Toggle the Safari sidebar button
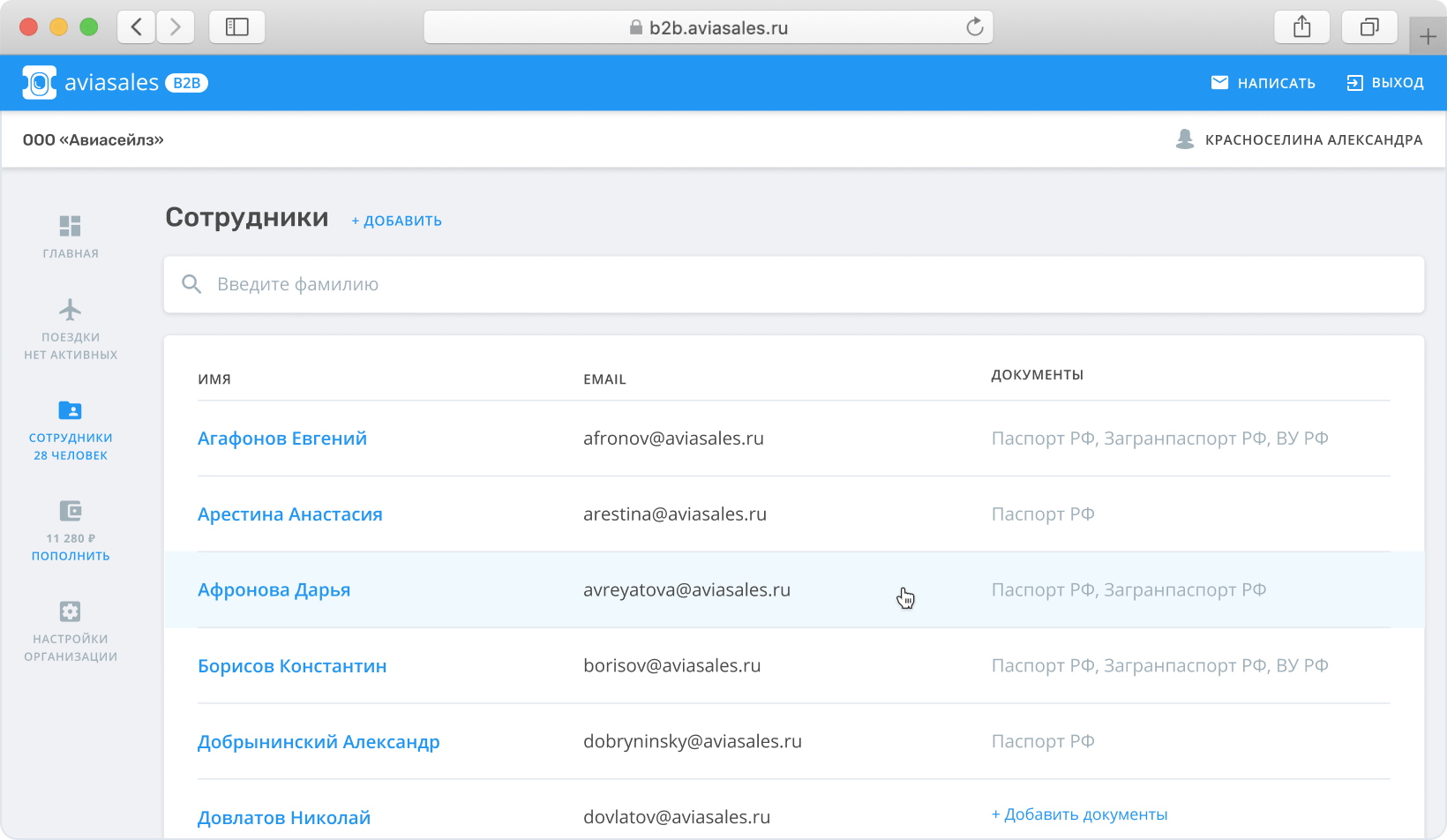This screenshot has height=840, width=1447. [236, 27]
